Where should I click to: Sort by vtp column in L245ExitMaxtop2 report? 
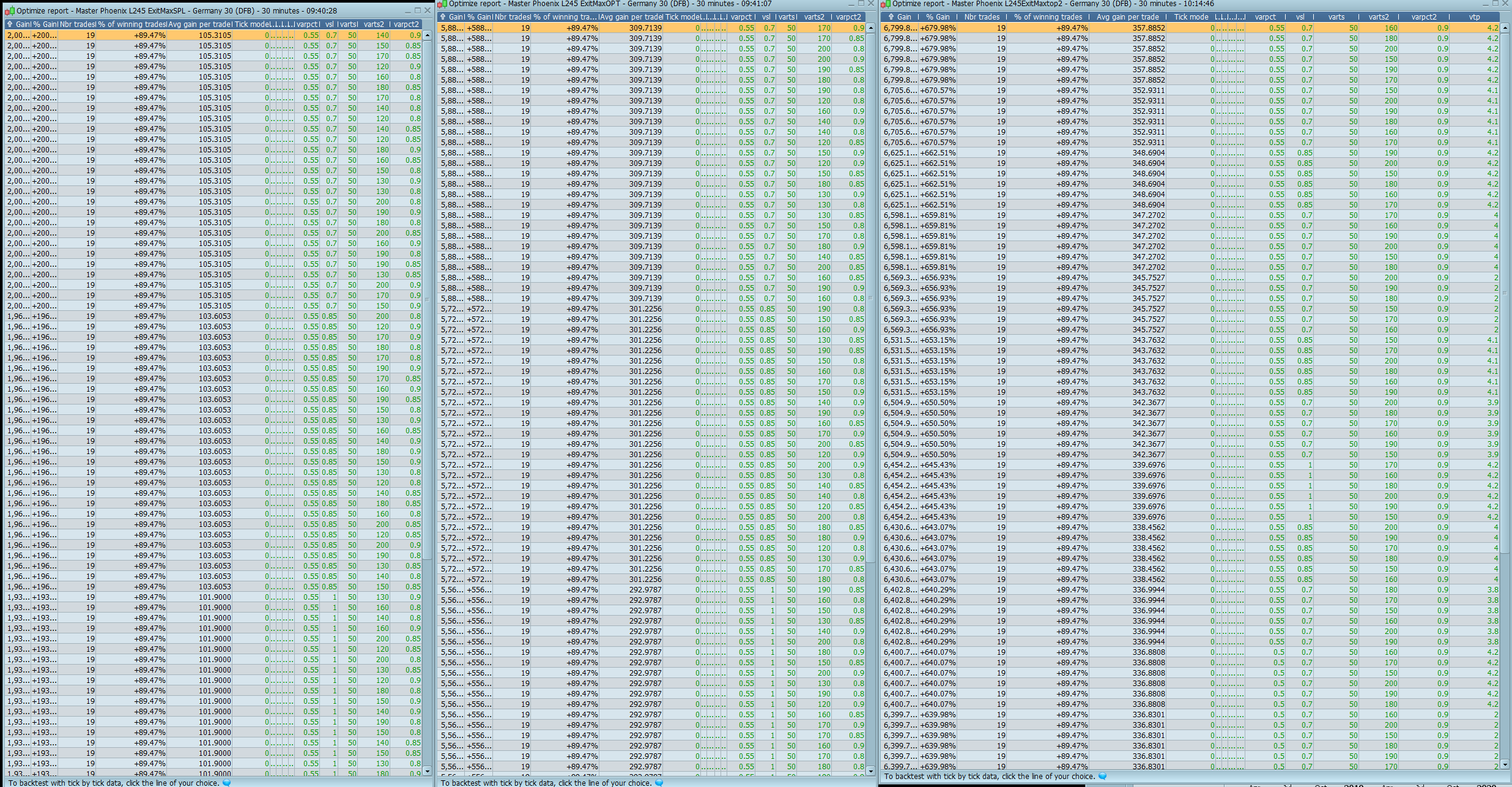coord(1475,17)
